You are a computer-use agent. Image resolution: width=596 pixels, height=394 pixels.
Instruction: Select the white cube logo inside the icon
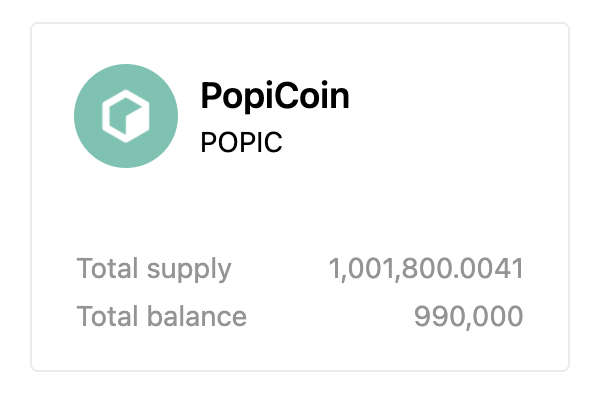pos(126,116)
